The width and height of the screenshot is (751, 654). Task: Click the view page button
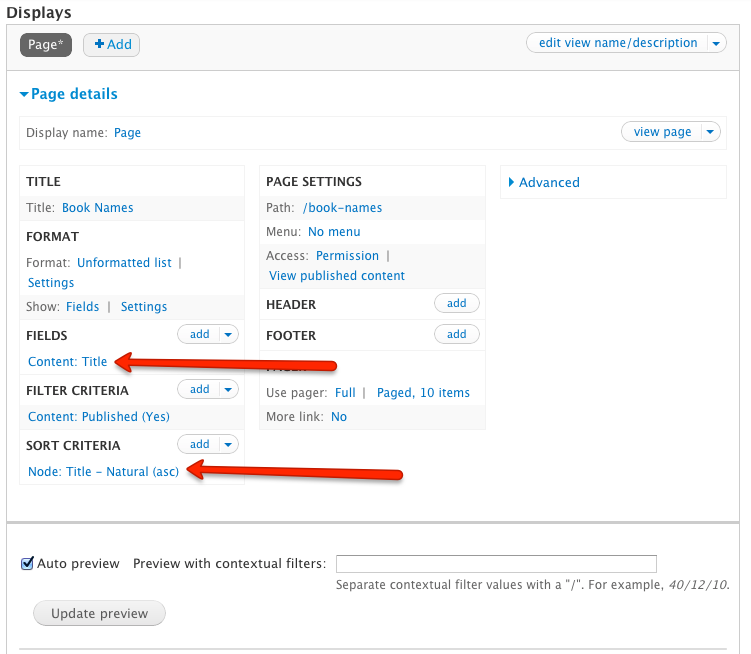click(662, 132)
